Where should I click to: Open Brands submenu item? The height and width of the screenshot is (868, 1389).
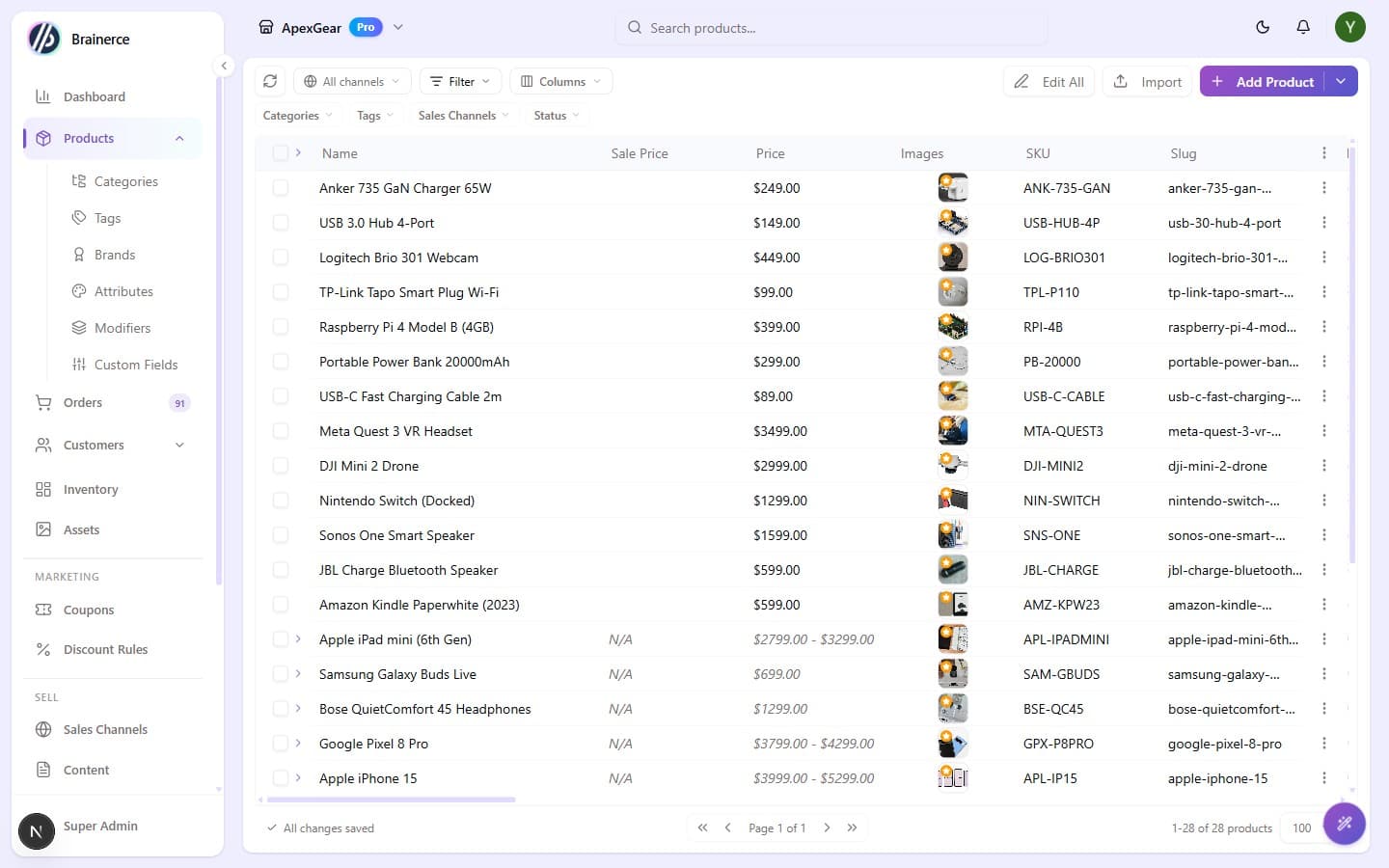coord(115,255)
